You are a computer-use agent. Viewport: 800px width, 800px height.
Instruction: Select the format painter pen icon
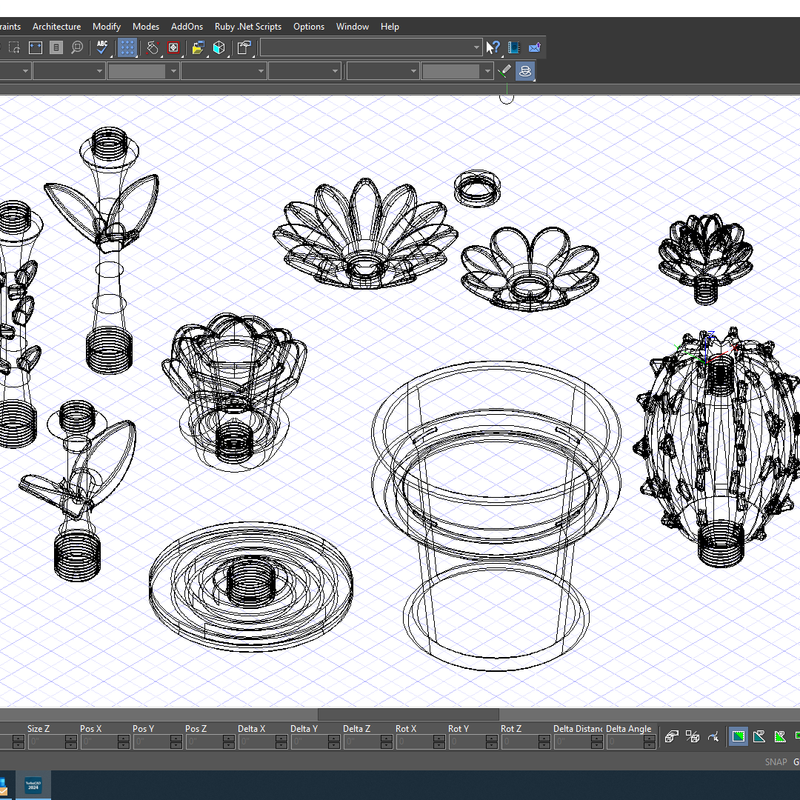(504, 71)
